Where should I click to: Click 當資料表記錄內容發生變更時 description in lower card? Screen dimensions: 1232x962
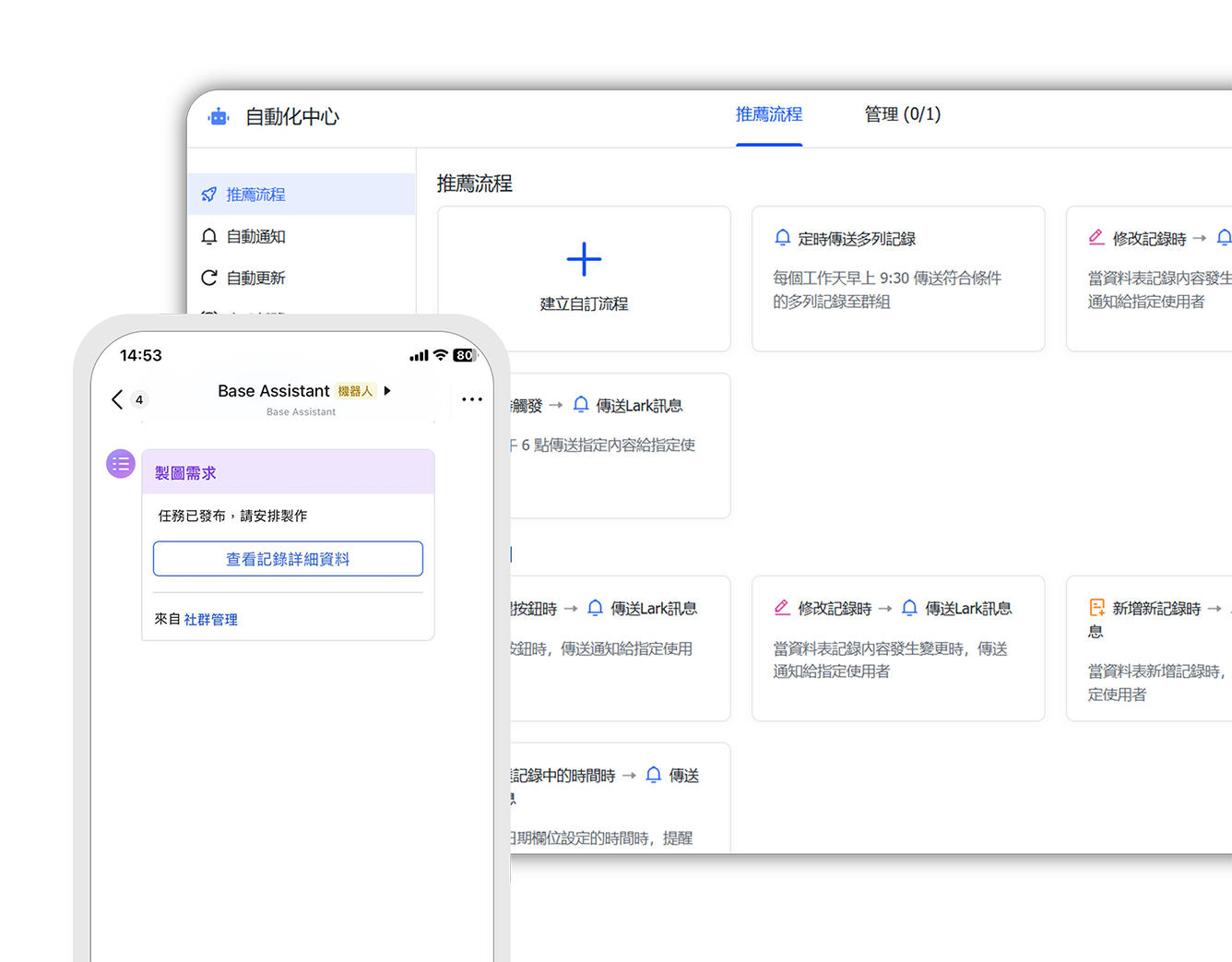tap(890, 659)
